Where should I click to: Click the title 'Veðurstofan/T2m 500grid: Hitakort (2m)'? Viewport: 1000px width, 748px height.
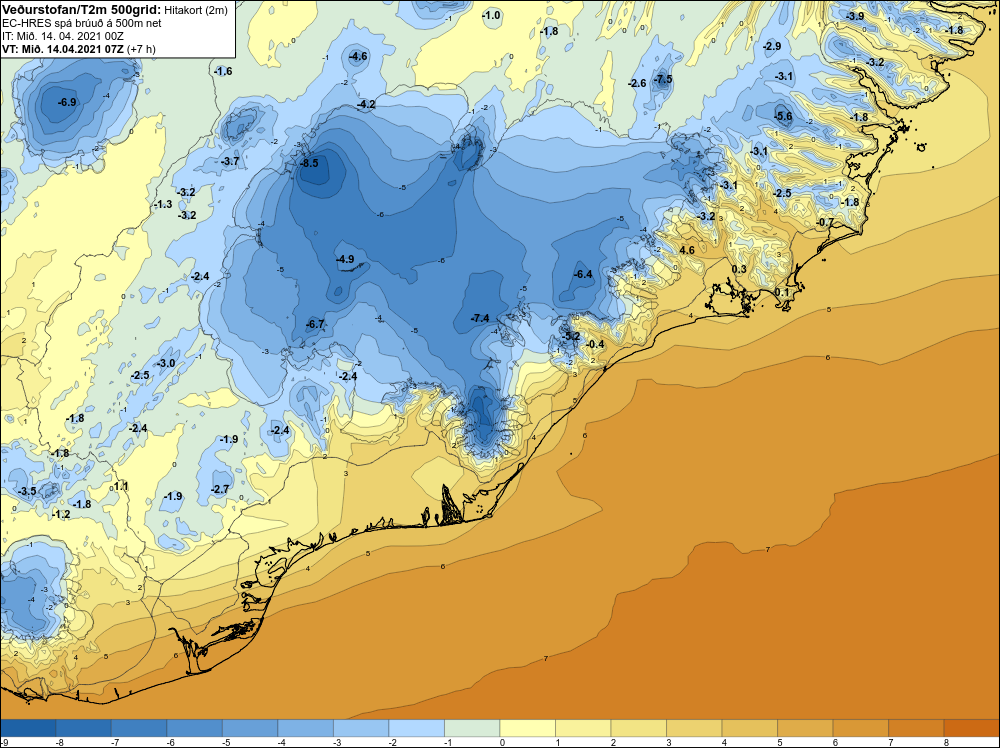pyautogui.click(x=114, y=10)
